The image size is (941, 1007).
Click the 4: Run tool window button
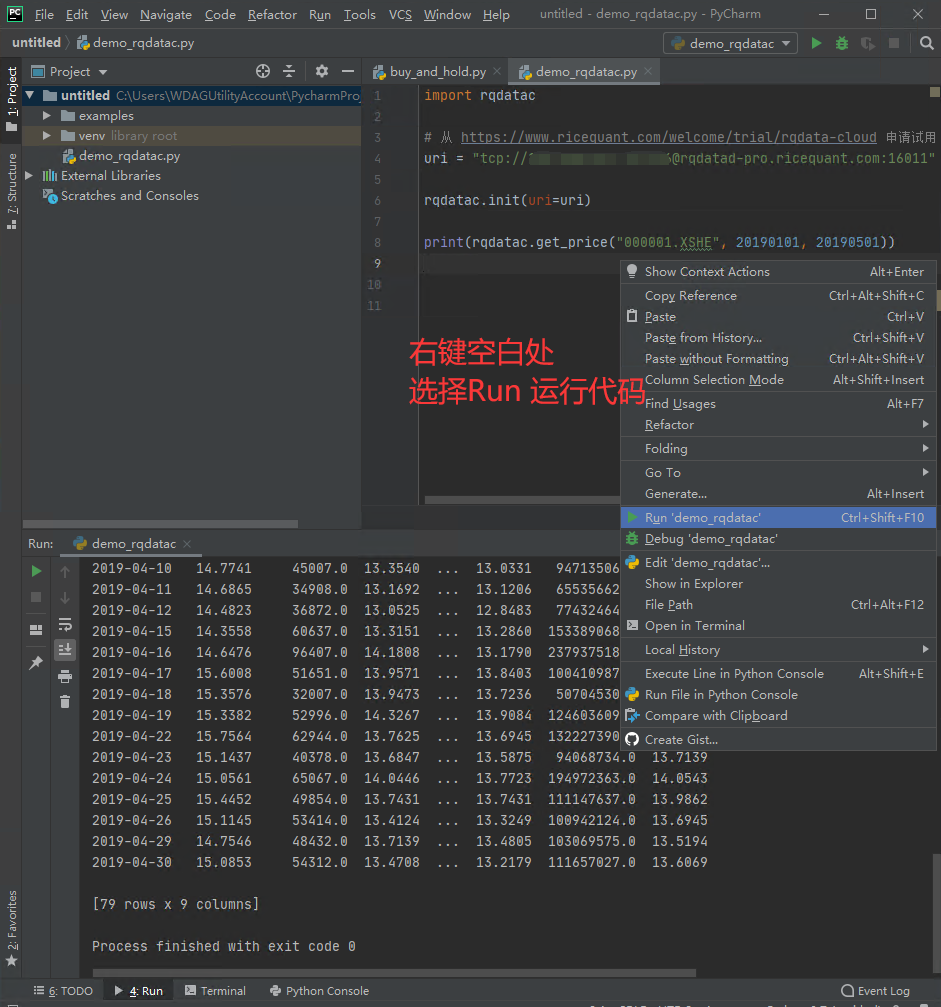point(139,991)
